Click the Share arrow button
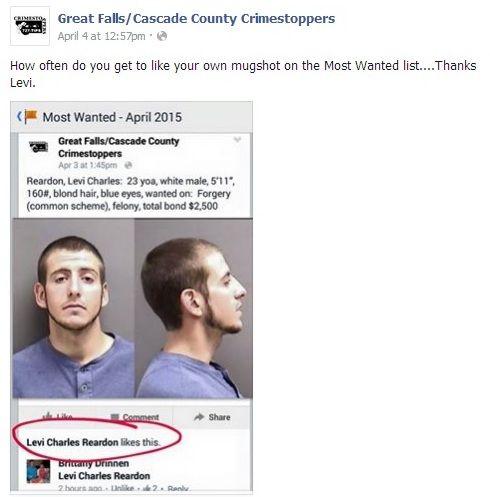 (212, 417)
